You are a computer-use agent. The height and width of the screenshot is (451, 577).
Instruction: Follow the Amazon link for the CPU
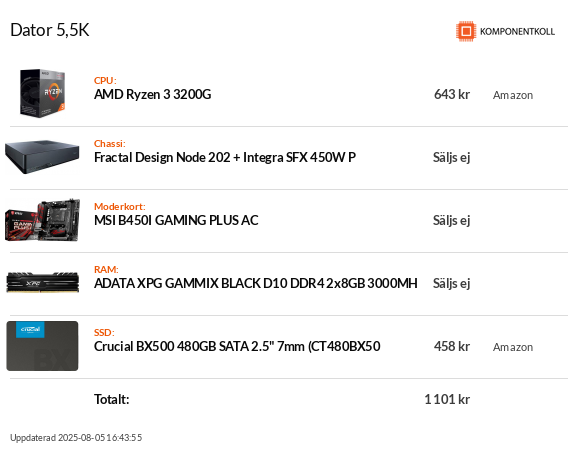[x=513, y=95]
